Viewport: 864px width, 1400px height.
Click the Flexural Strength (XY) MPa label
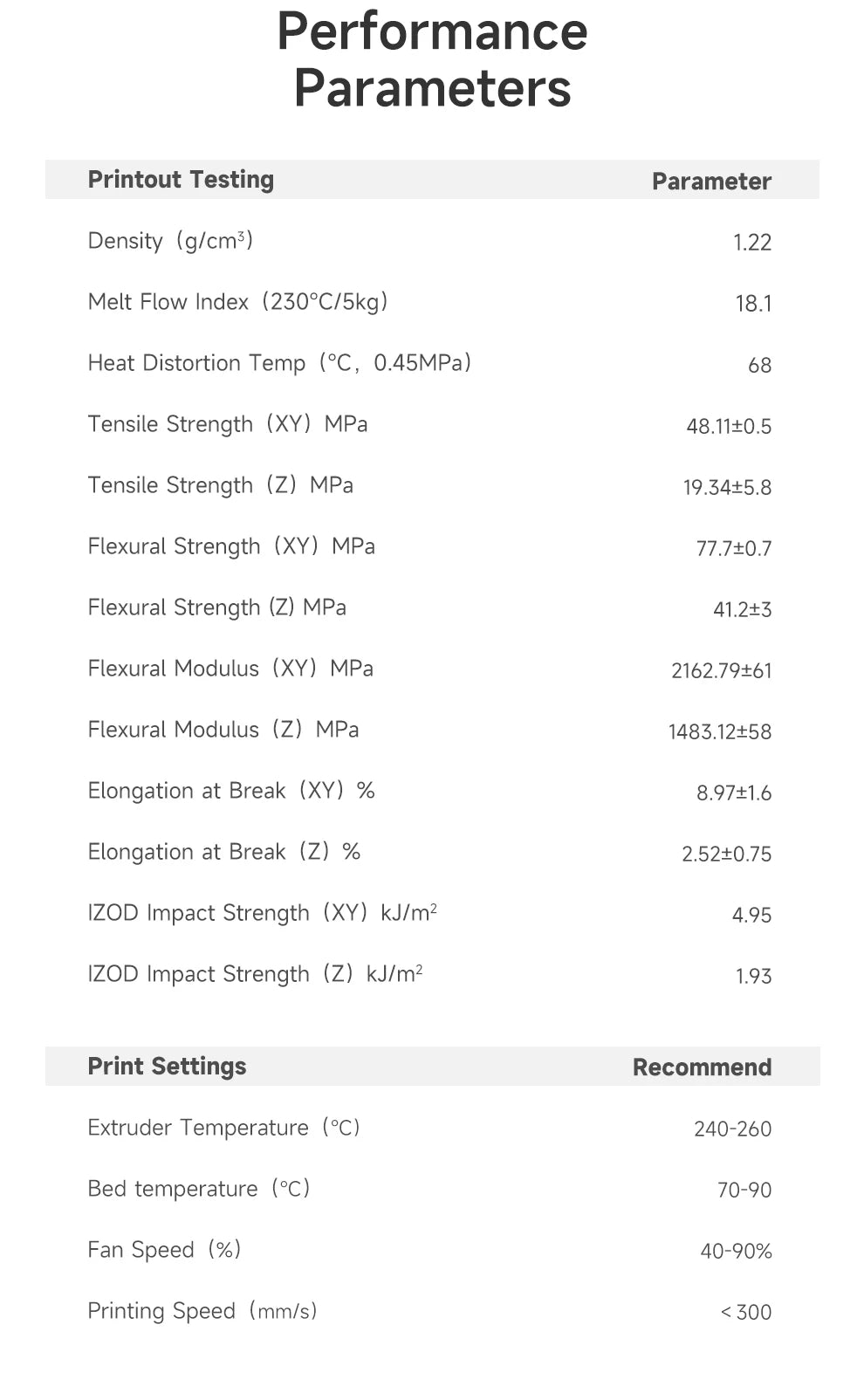(231, 546)
